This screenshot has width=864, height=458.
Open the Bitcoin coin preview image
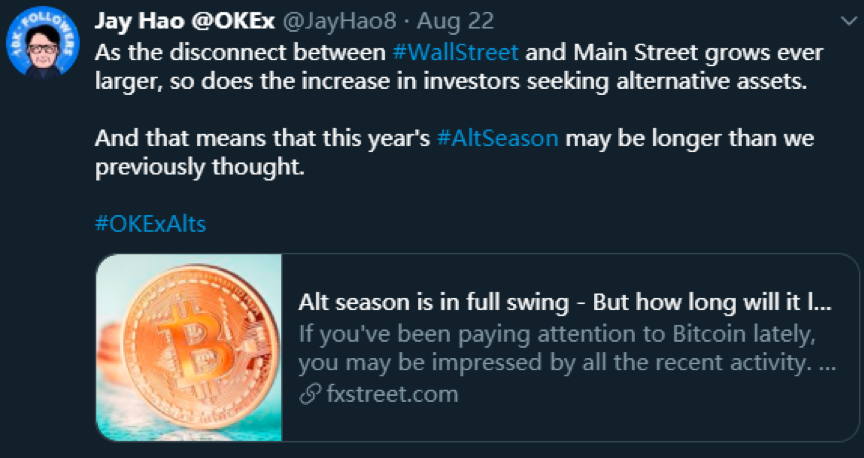point(189,347)
